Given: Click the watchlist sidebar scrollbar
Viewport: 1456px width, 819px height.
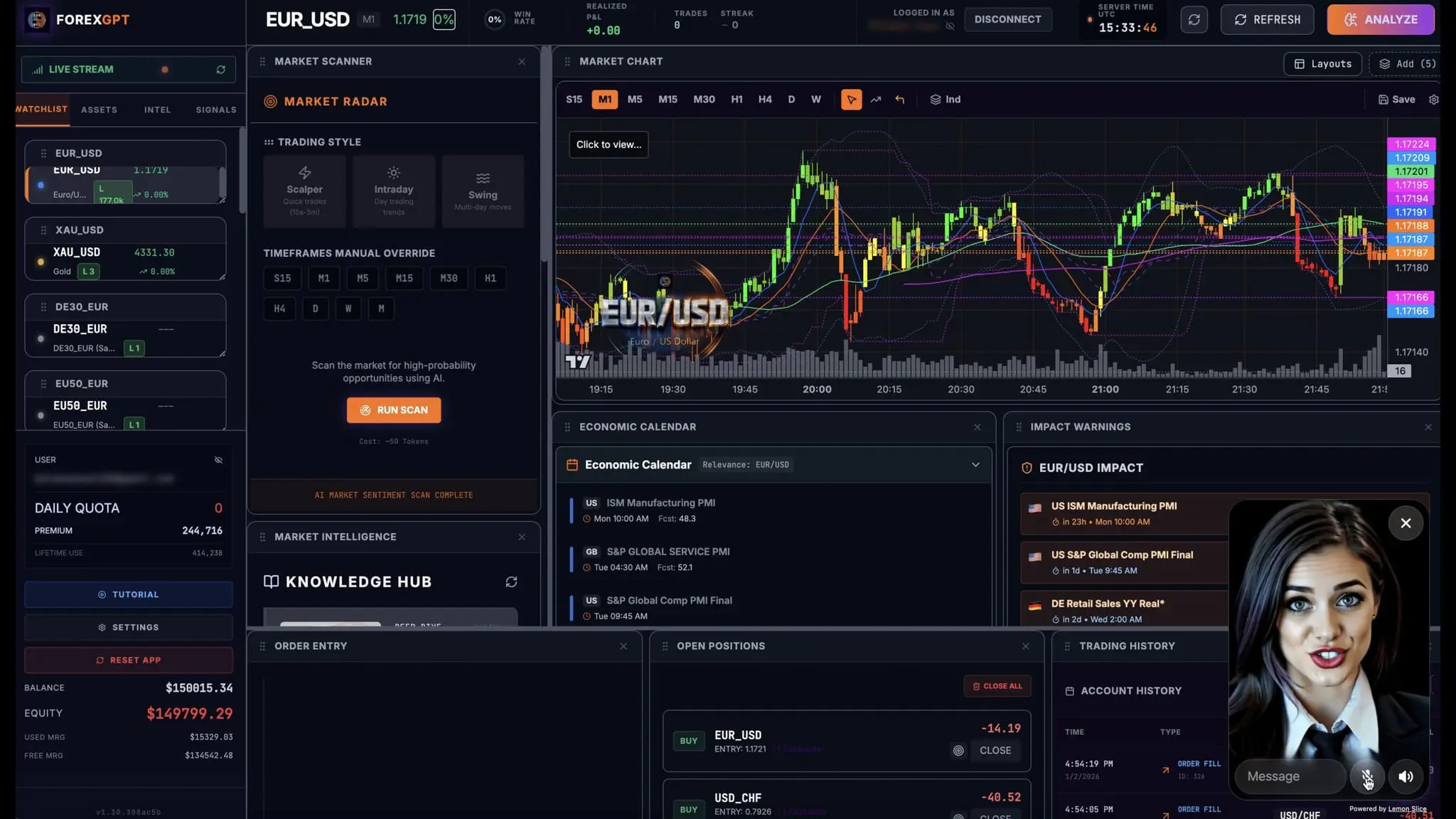Looking at the screenshot, I should (x=242, y=171).
